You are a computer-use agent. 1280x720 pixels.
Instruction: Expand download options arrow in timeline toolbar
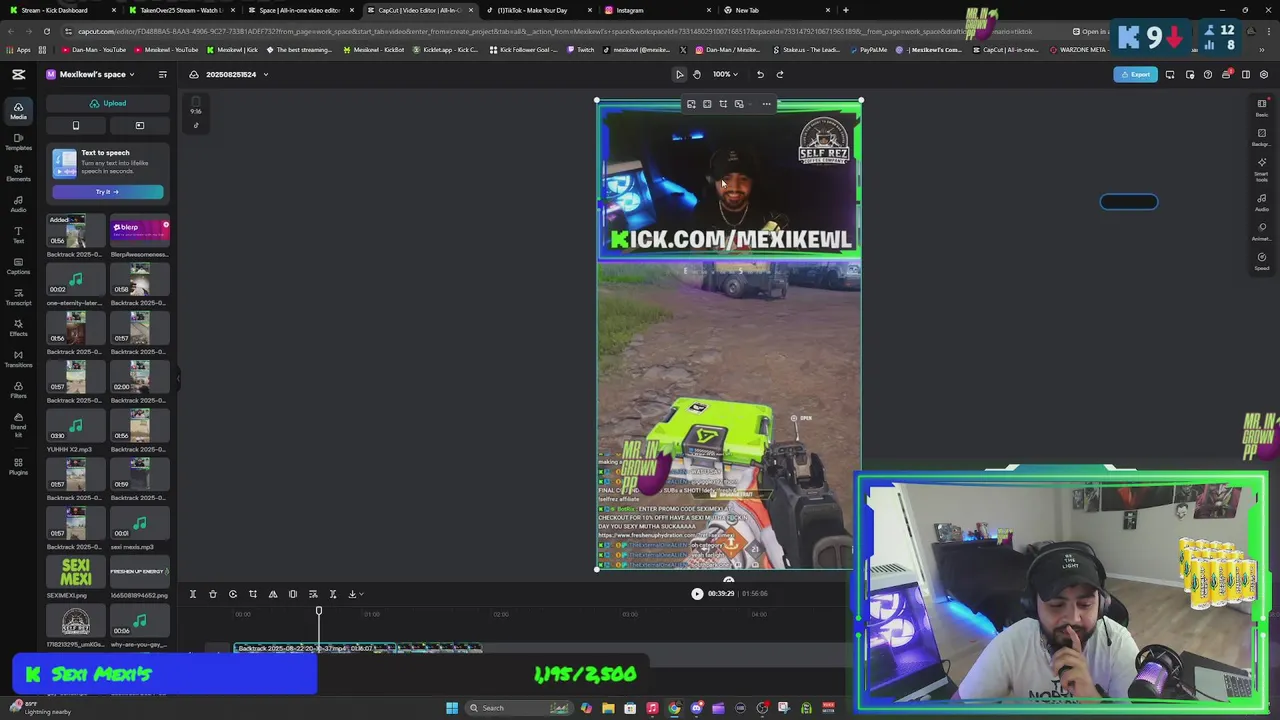pos(361,594)
